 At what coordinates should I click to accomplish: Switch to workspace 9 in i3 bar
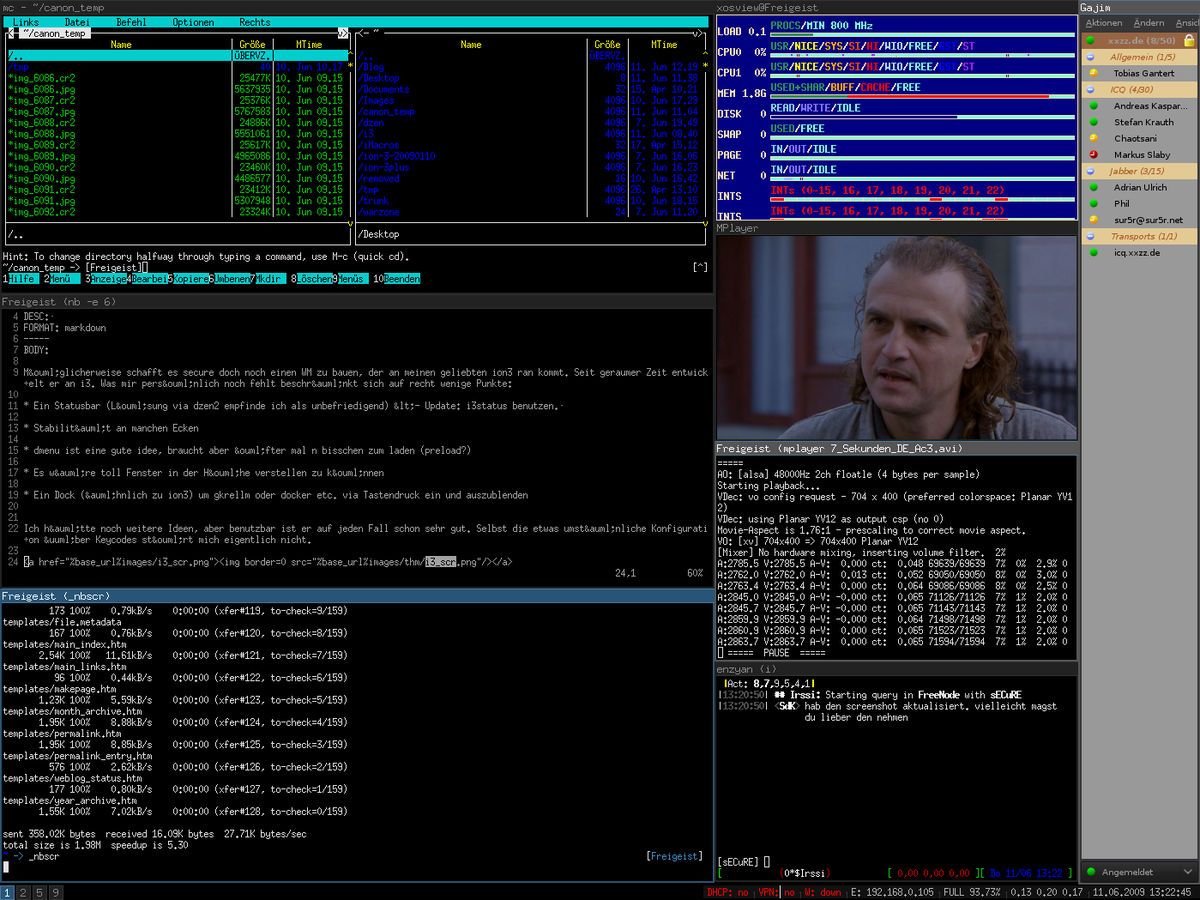56,892
